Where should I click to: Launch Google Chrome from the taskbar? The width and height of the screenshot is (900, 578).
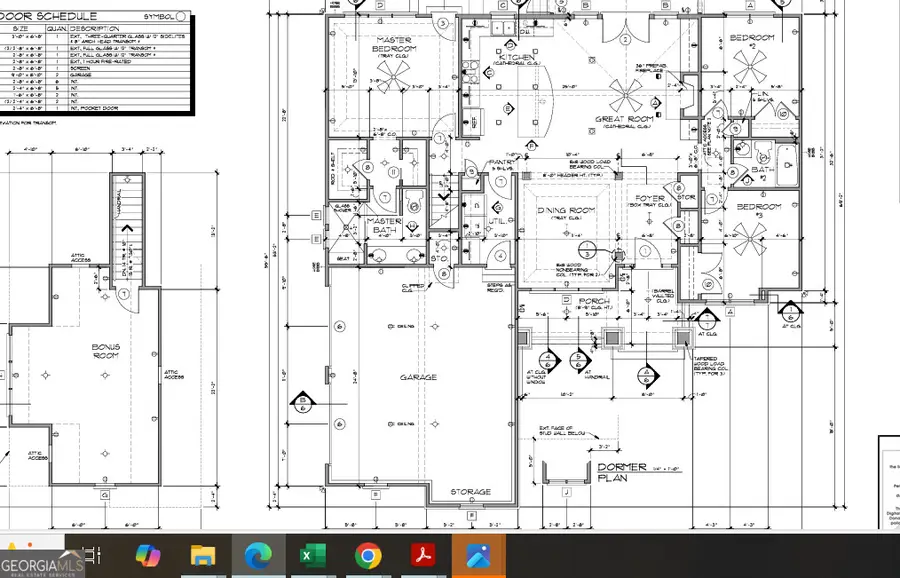[368, 557]
